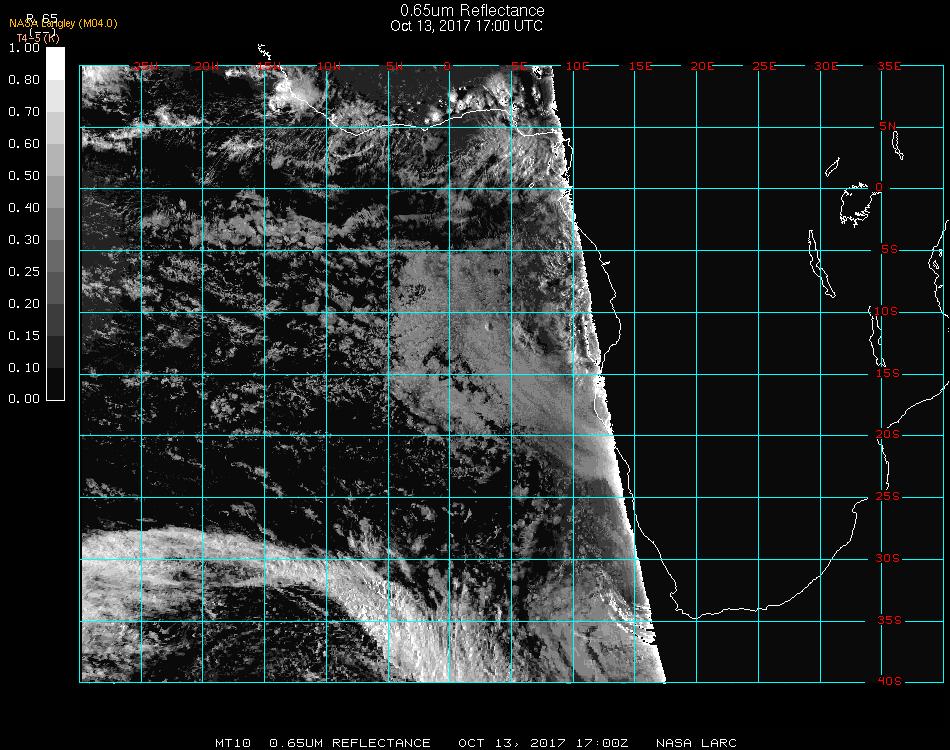
Task: Click the 40S latitude label
Action: pos(889,682)
